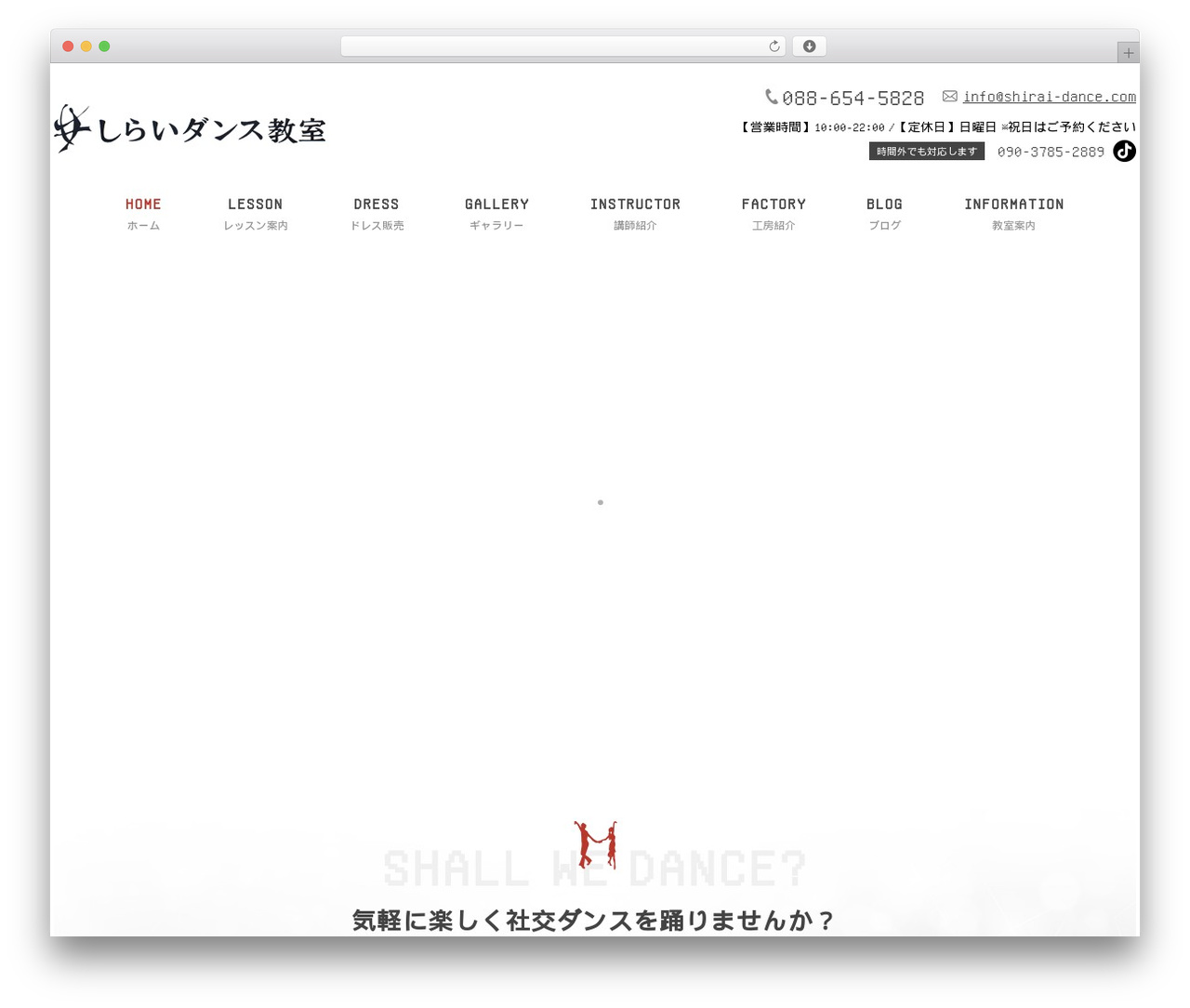Open a new tab with plus button

pyautogui.click(x=1128, y=53)
